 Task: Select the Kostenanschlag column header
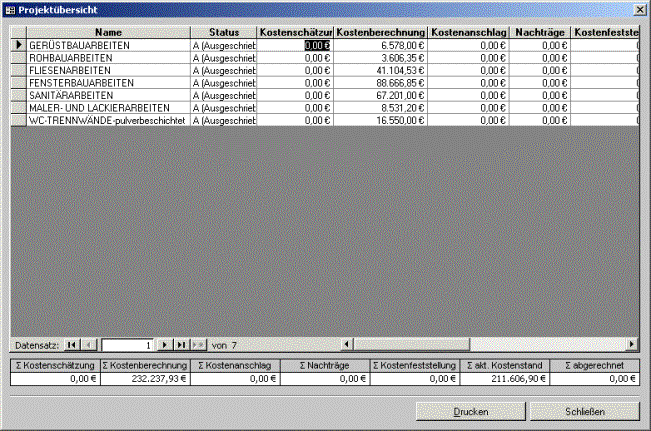point(470,33)
